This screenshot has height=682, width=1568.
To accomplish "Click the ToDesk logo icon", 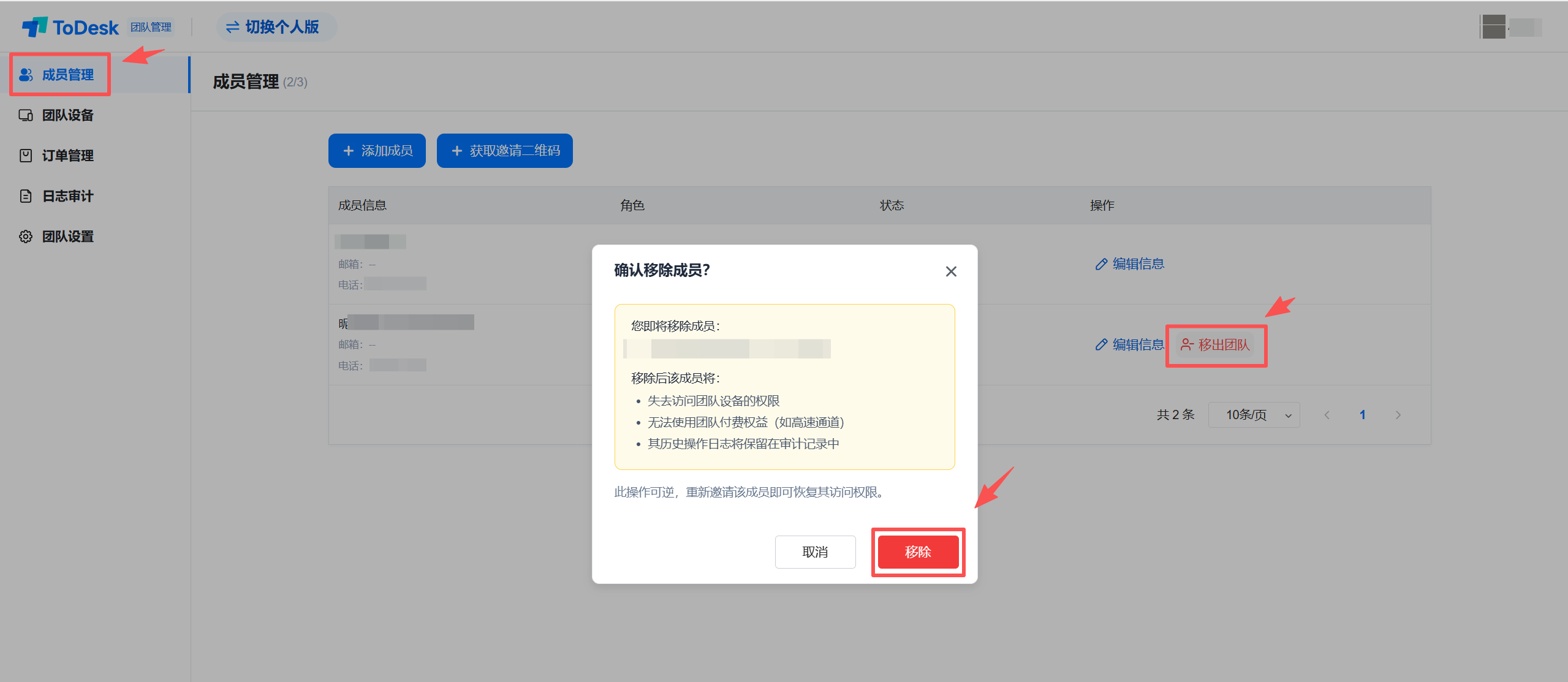I will pos(35,27).
